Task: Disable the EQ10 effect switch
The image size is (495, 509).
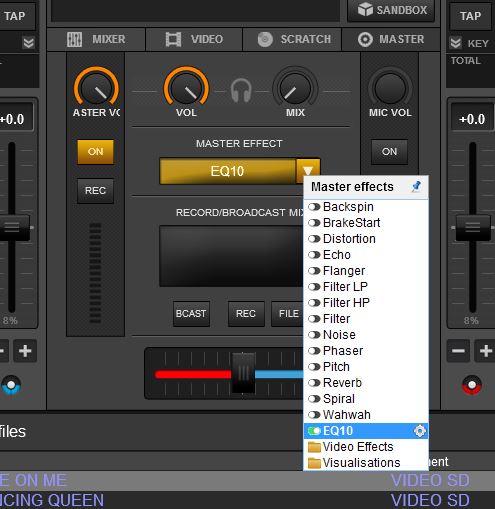Action: pos(314,431)
